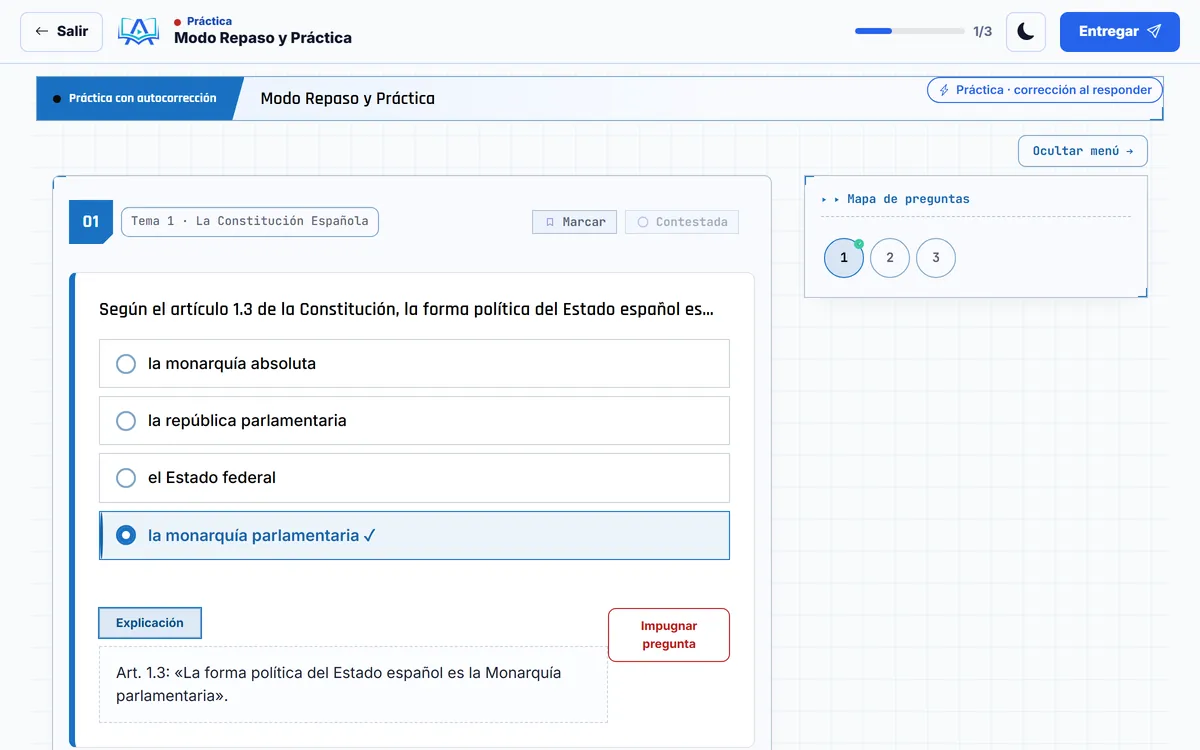Click the Salir back button

click(x=61, y=32)
